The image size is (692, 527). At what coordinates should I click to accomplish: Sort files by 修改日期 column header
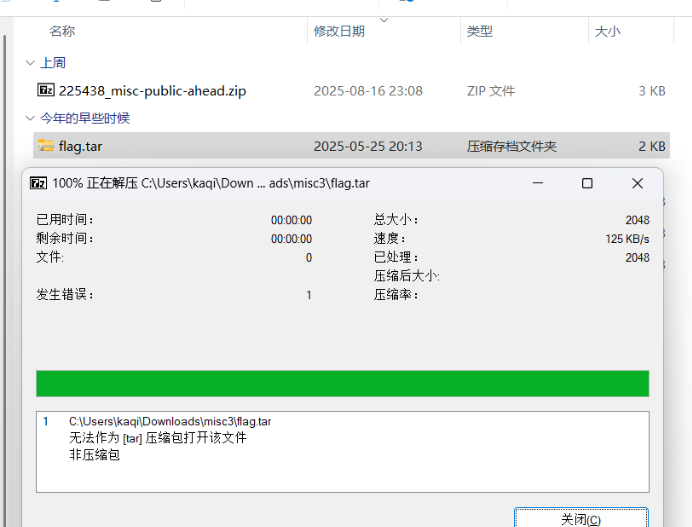click(x=339, y=31)
